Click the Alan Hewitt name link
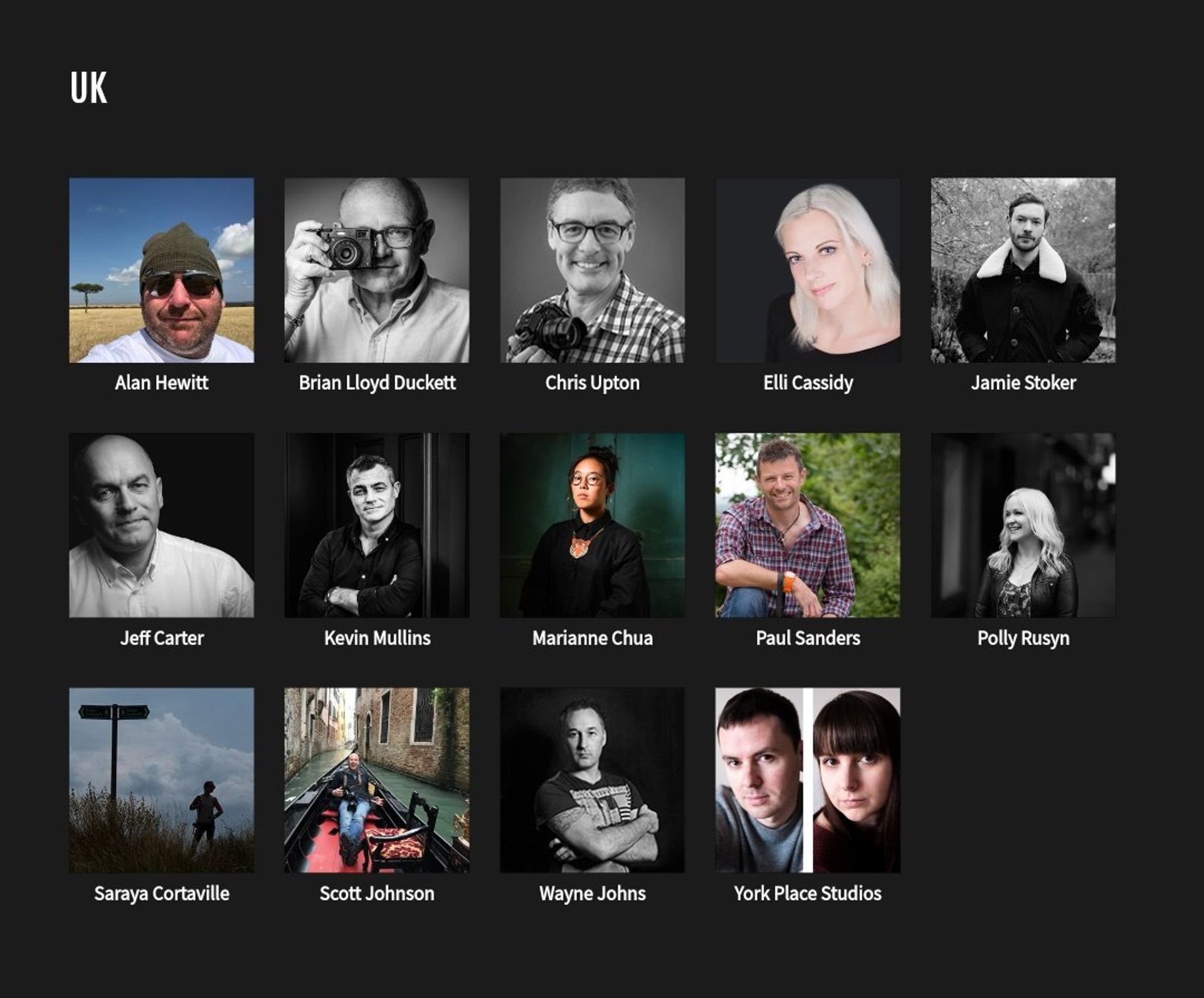Image resolution: width=1204 pixels, height=998 pixels. (x=161, y=383)
